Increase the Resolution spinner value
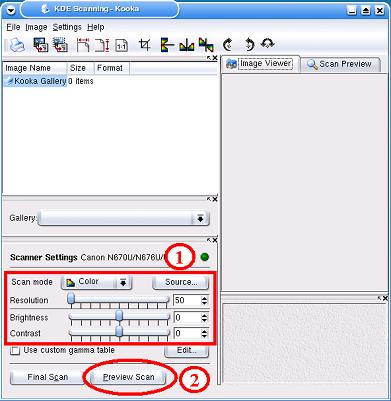 pos(204,298)
